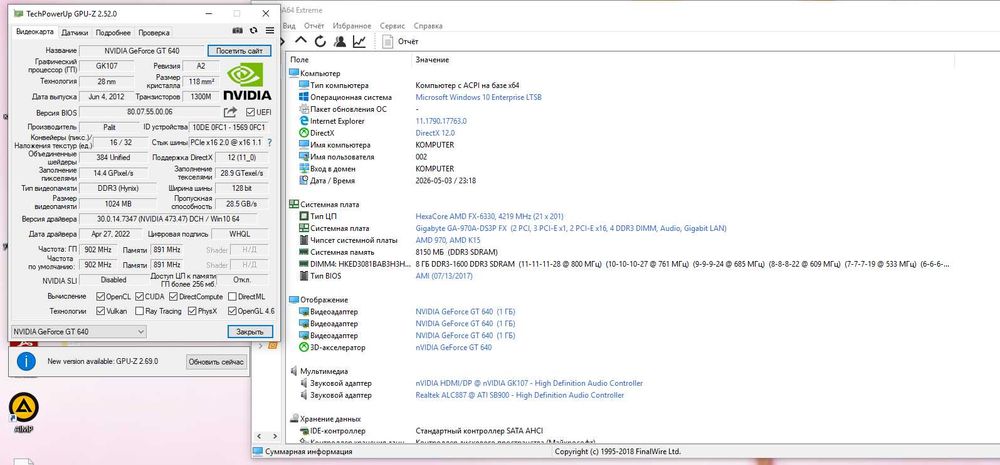Click the Закрыть button in GPU-Z
This screenshot has height=465, width=1000.
[250, 332]
